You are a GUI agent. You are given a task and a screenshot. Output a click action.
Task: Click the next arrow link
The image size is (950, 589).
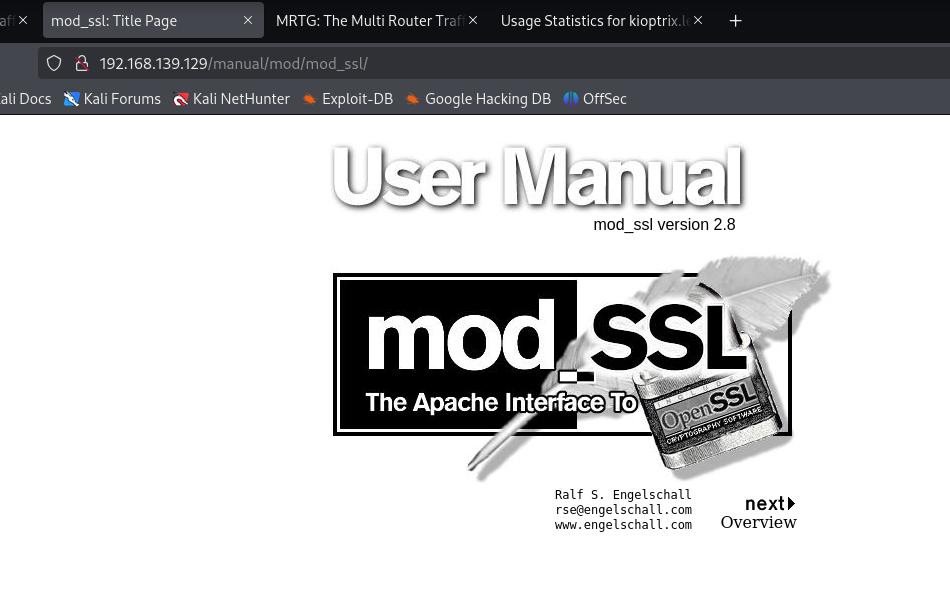tap(769, 504)
